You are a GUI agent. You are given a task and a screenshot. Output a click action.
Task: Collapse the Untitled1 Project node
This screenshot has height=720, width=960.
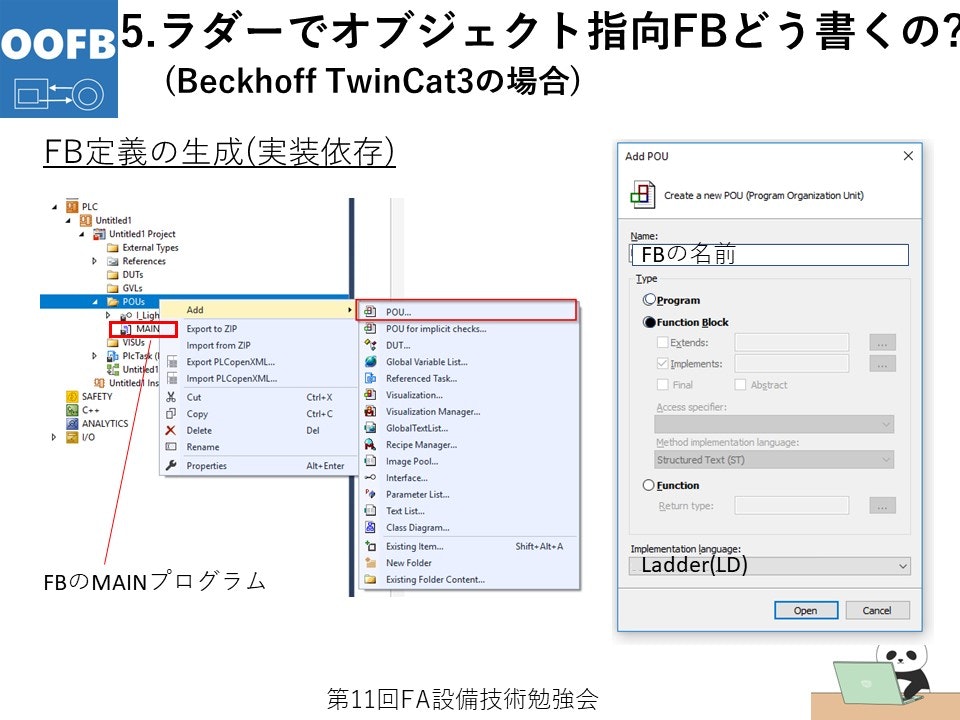tap(81, 234)
